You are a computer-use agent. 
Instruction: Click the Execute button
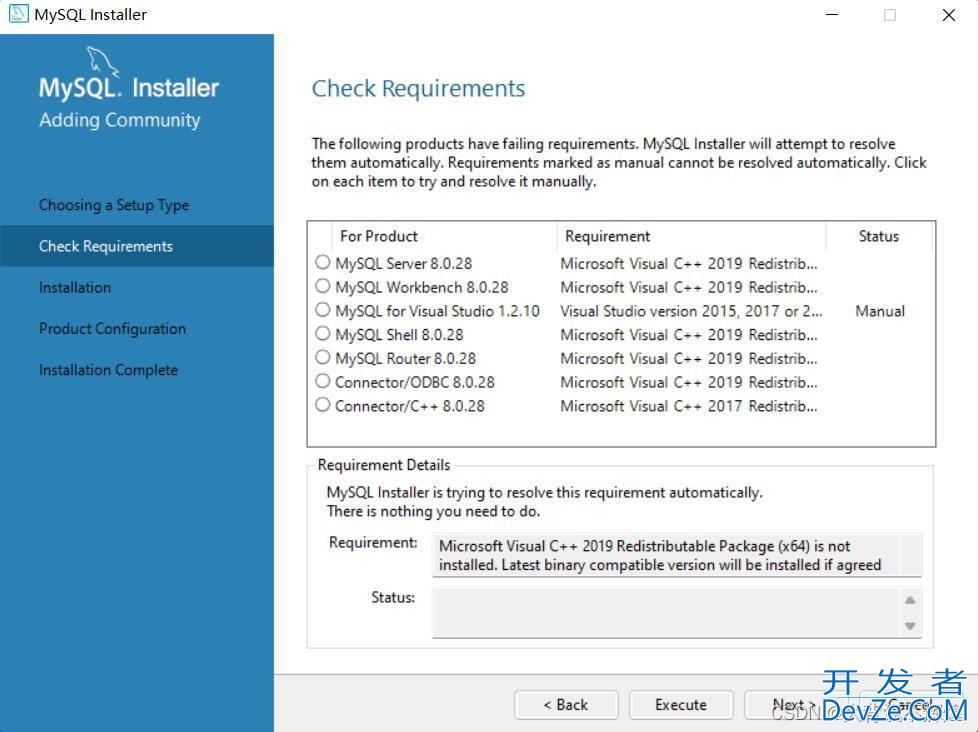(x=681, y=705)
